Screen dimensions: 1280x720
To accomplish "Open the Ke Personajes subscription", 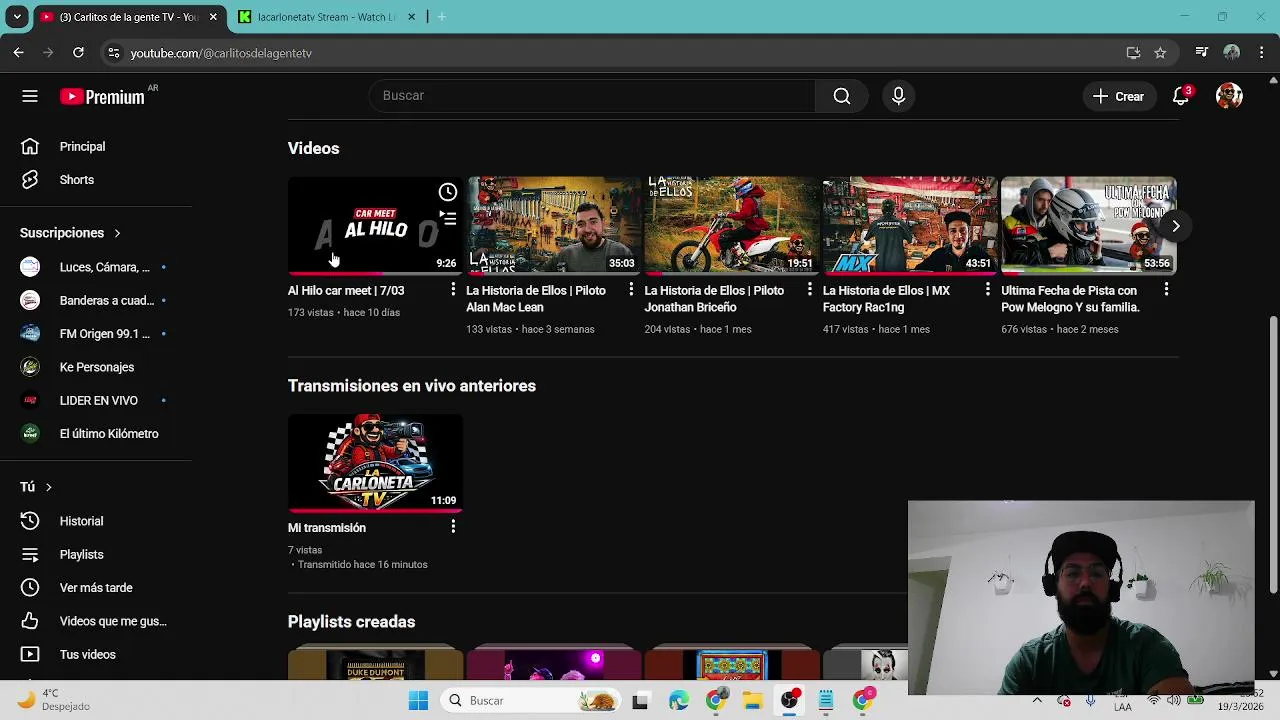I will pyautogui.click(x=96, y=367).
